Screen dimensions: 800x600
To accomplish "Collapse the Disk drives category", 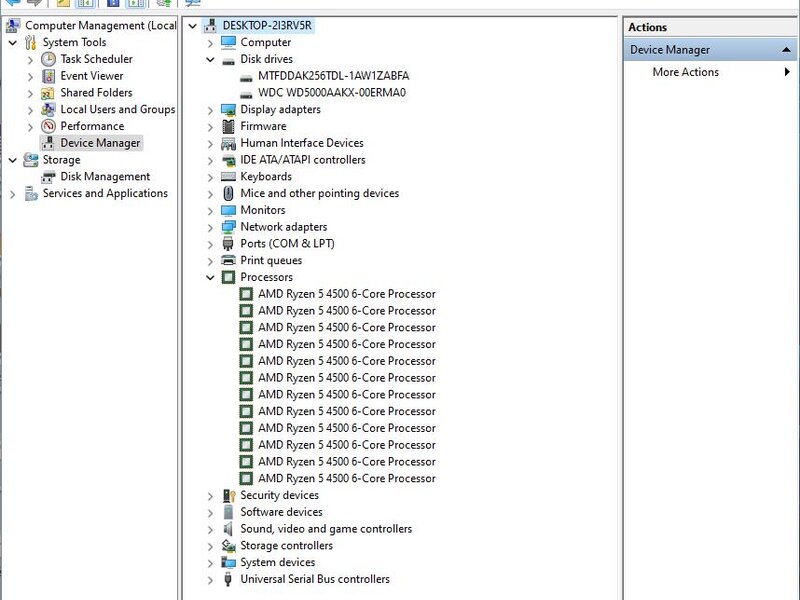I will coord(210,59).
